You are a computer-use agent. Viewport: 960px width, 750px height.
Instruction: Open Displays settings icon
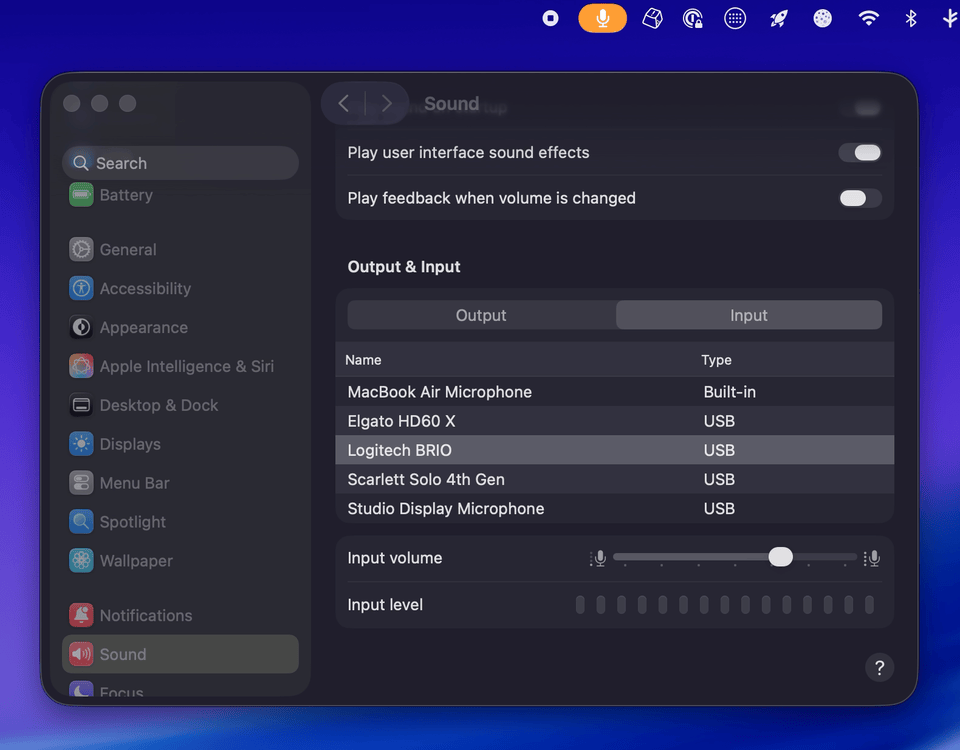pyautogui.click(x=81, y=444)
